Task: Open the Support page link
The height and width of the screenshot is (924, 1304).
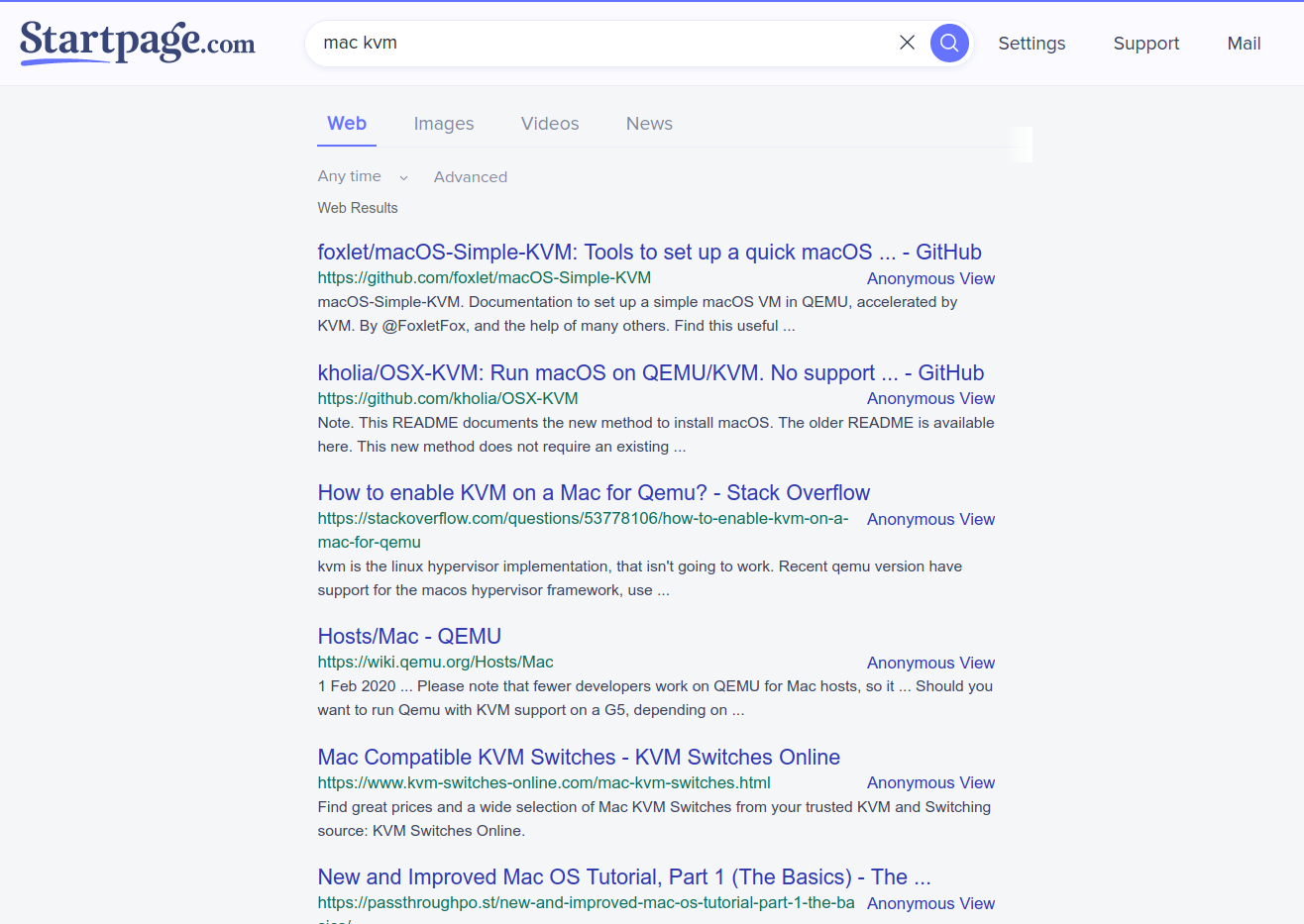Action: tap(1146, 44)
